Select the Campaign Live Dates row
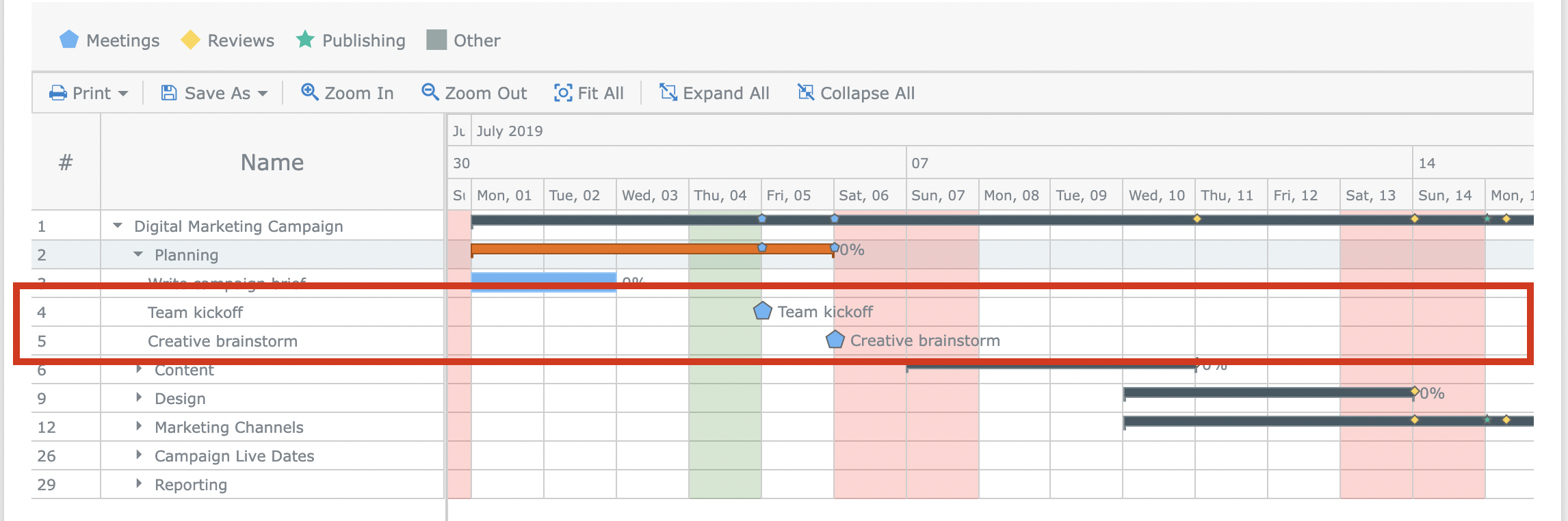The width and height of the screenshot is (1568, 521). (x=235, y=455)
